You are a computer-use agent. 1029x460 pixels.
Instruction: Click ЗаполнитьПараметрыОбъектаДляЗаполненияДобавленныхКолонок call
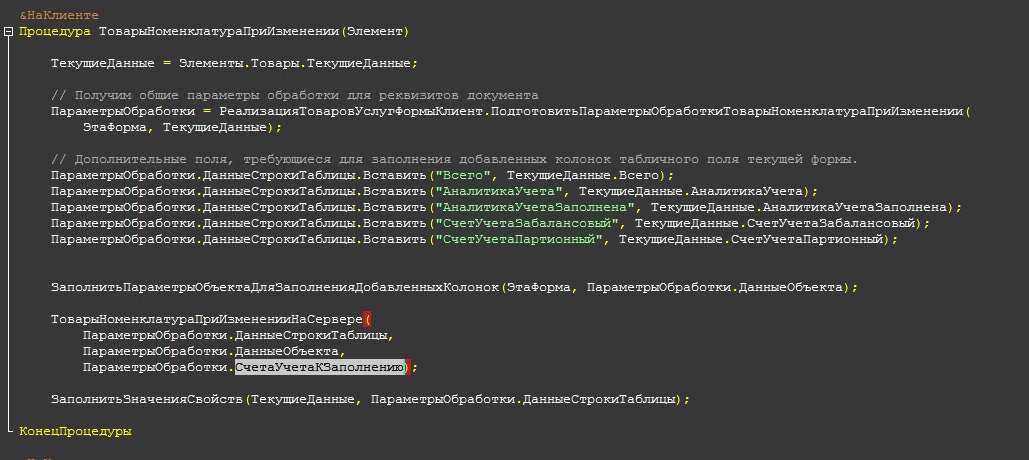[x=276, y=287]
